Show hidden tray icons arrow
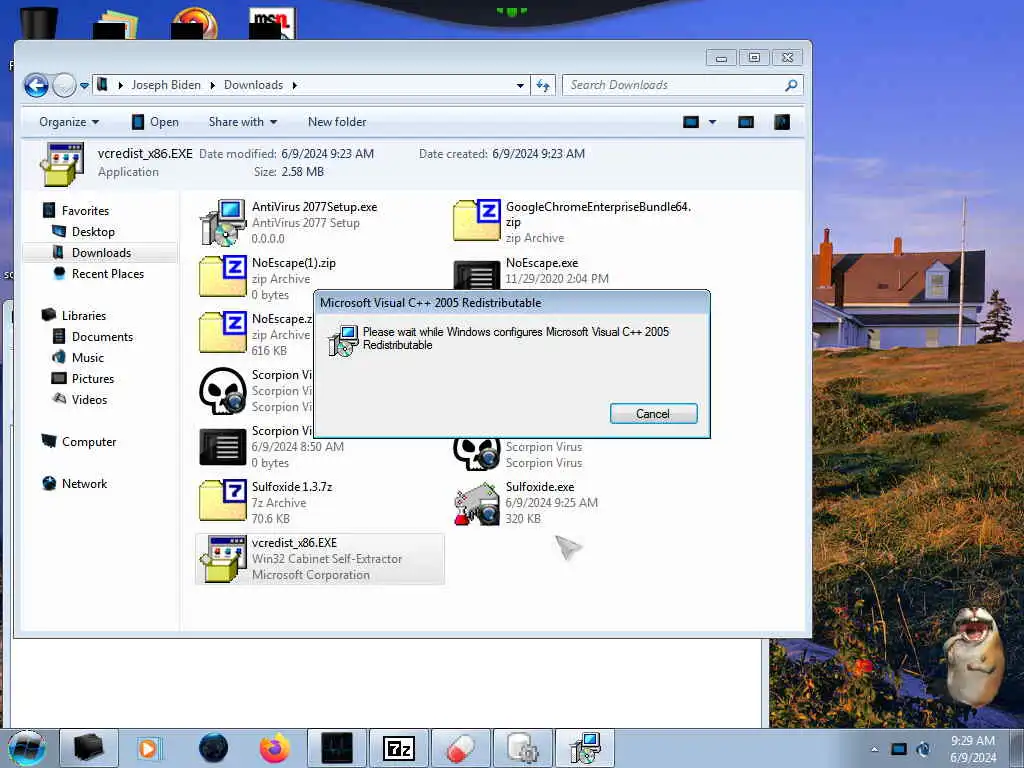 (x=874, y=749)
